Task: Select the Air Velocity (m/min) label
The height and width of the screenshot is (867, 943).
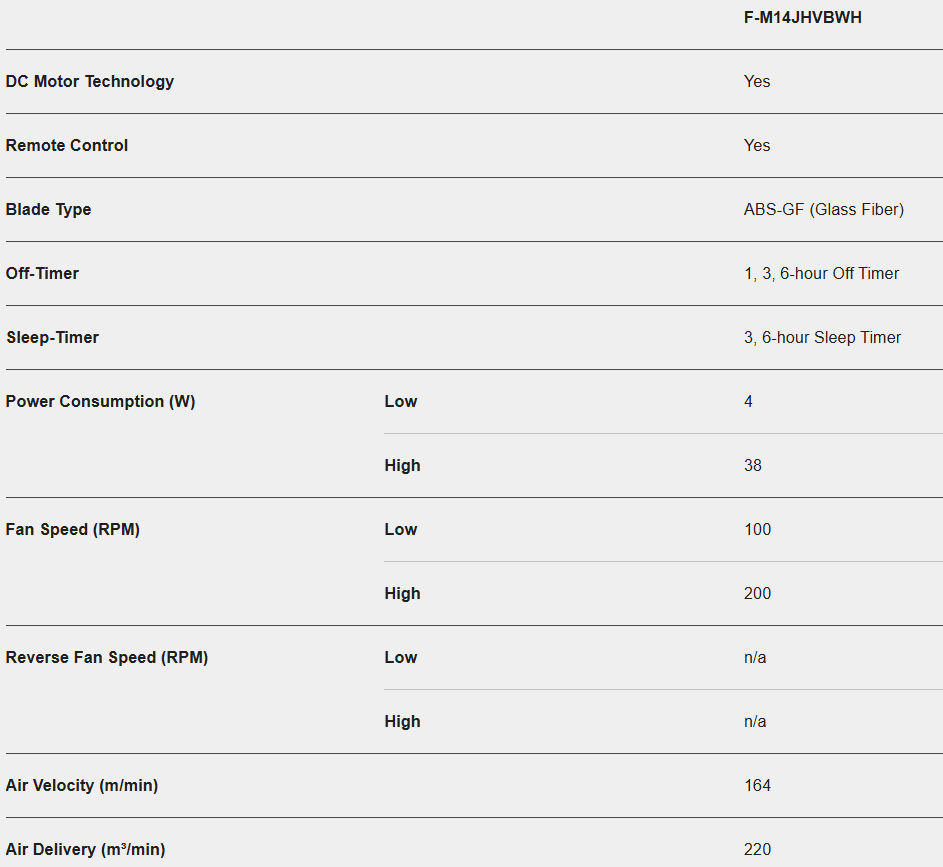Action: point(82,785)
